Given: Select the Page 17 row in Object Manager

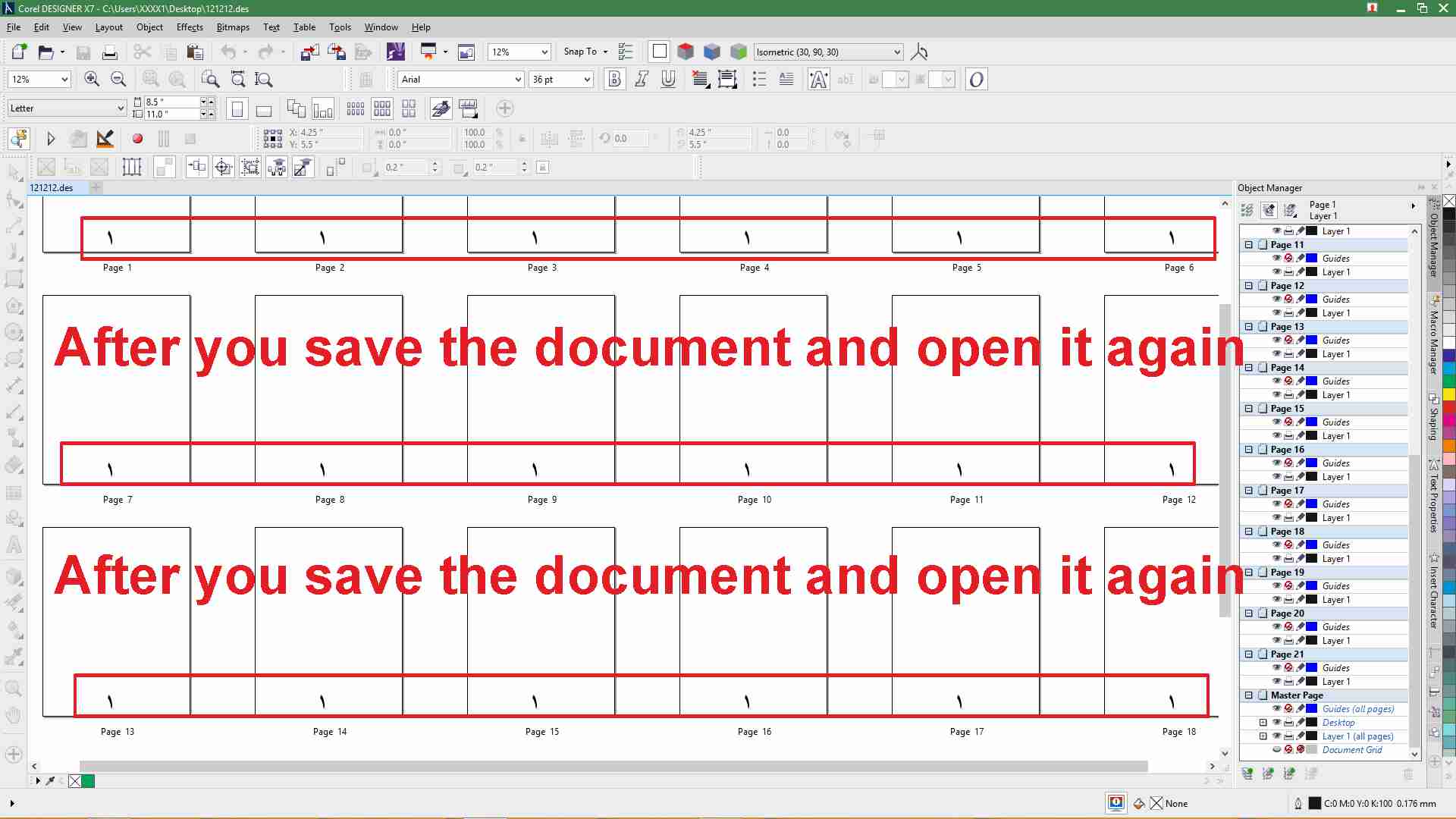Looking at the screenshot, I should [x=1324, y=491].
